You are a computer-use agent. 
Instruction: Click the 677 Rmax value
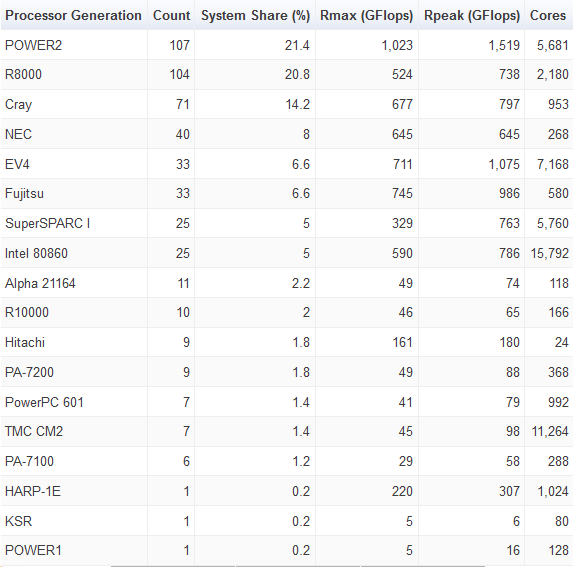point(402,104)
